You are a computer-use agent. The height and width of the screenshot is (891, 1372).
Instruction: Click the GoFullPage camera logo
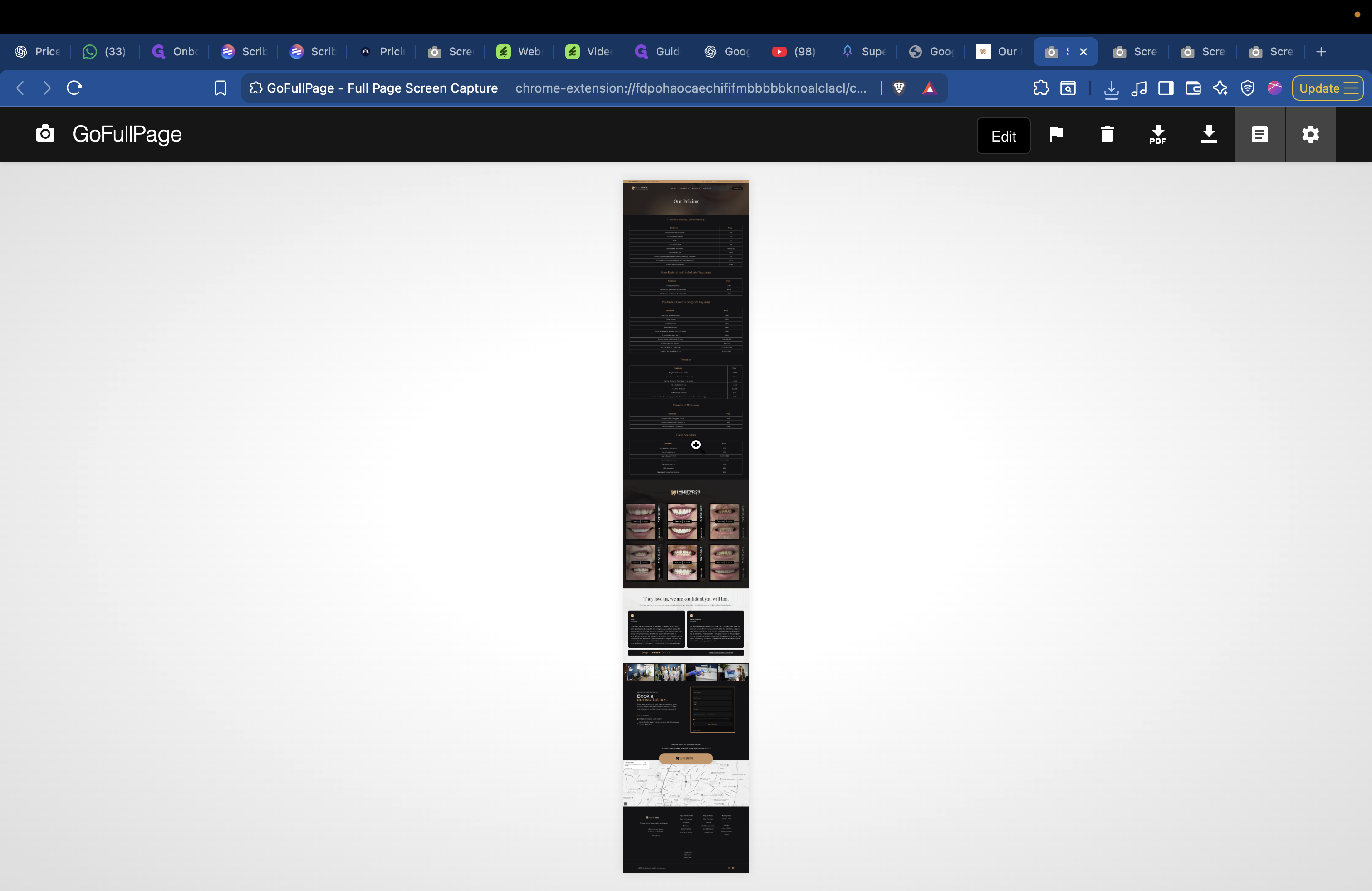tap(45, 133)
